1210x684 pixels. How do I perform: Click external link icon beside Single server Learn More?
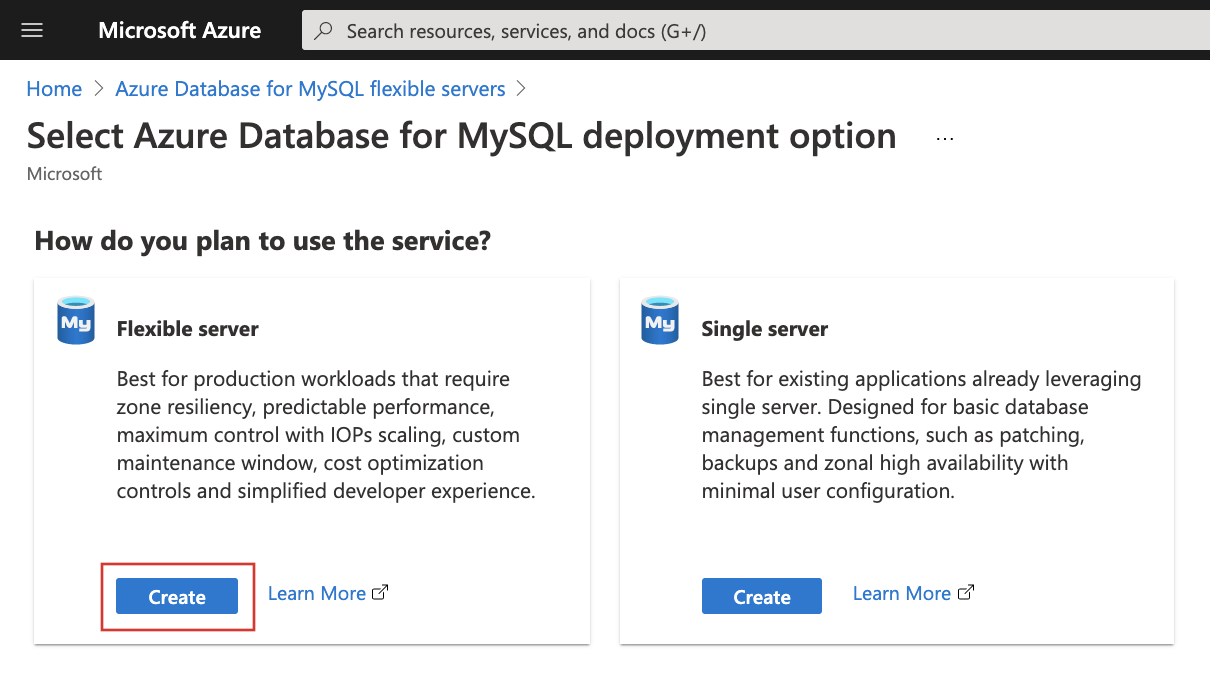tap(965, 593)
